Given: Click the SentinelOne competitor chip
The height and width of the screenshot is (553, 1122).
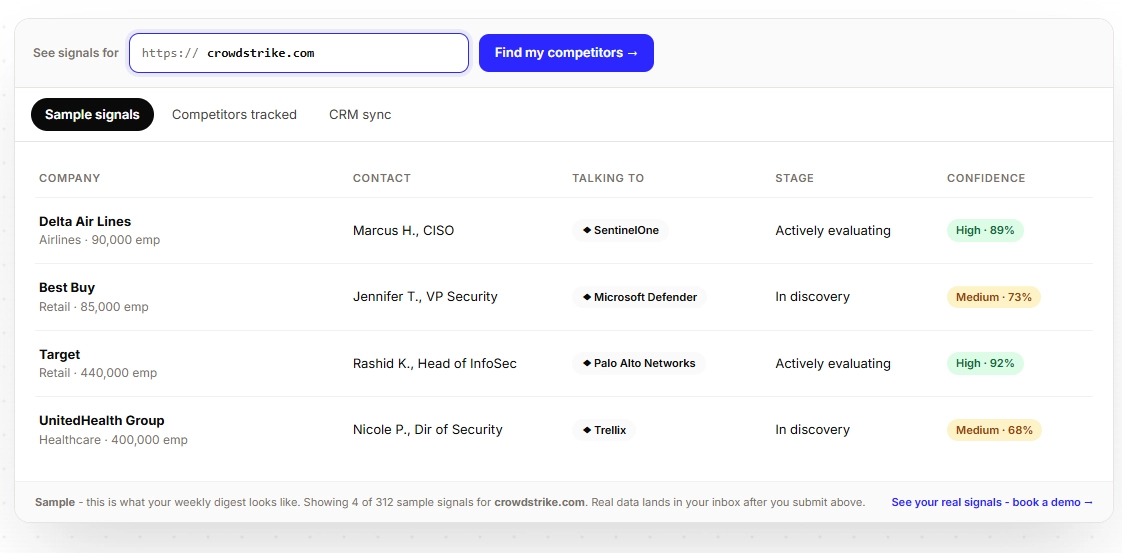Looking at the screenshot, I should tap(620, 230).
